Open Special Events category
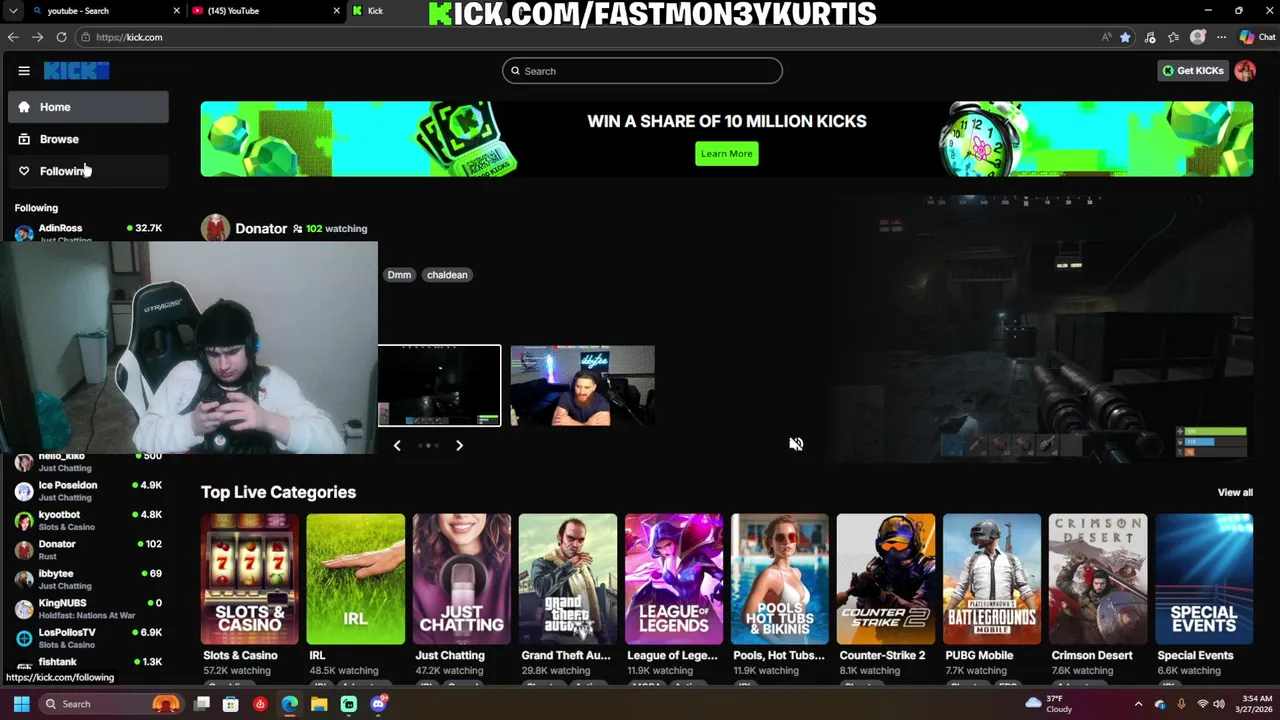The width and height of the screenshot is (1280, 720). point(1204,579)
